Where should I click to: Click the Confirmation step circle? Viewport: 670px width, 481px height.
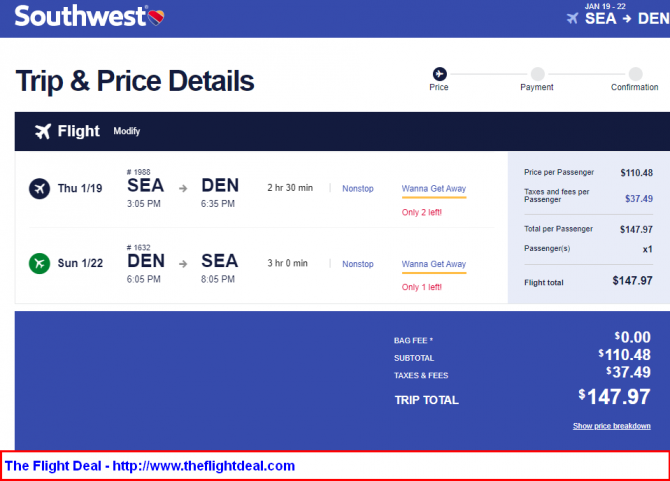[x=635, y=74]
